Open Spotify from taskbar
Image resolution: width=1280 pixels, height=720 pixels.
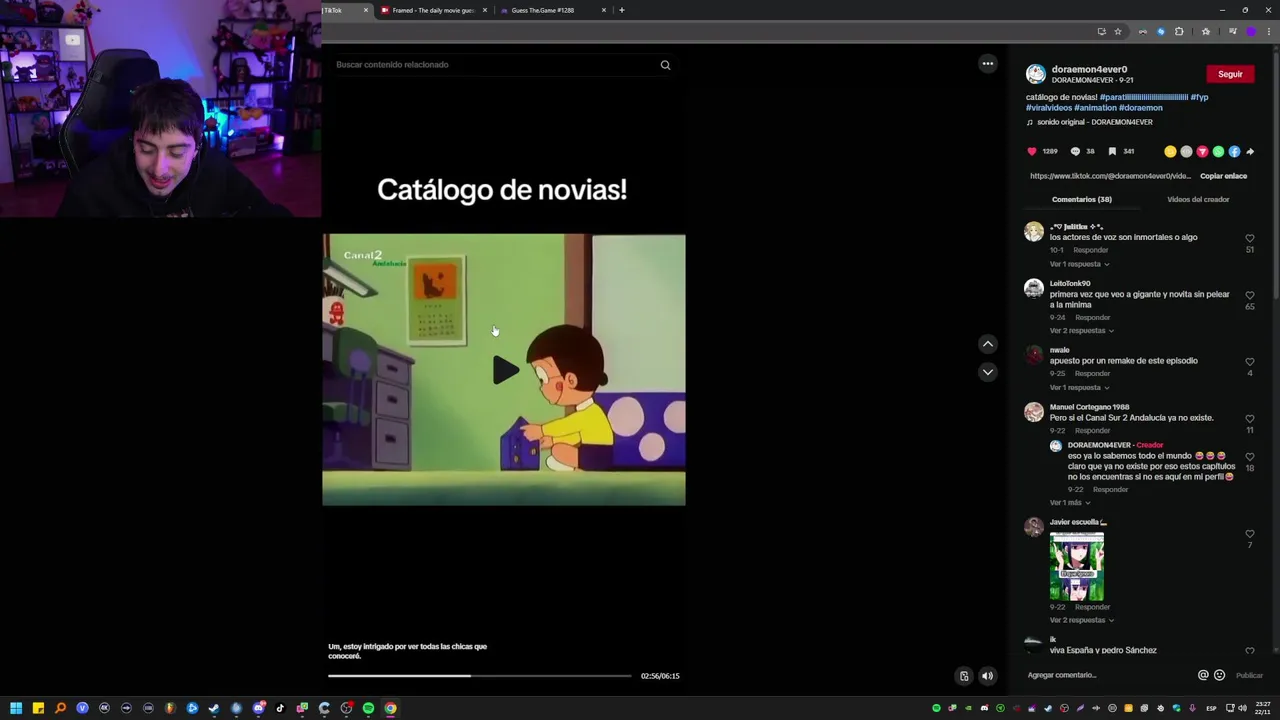click(x=368, y=708)
